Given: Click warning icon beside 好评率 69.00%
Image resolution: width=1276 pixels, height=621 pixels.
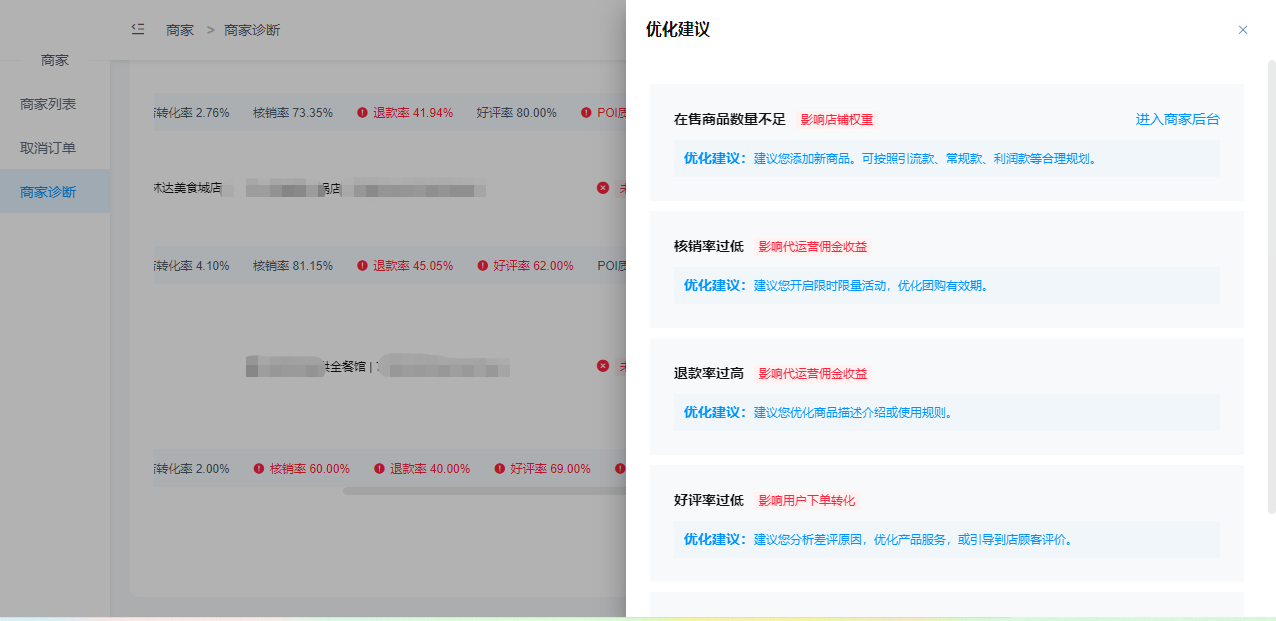Looking at the screenshot, I should (499, 469).
